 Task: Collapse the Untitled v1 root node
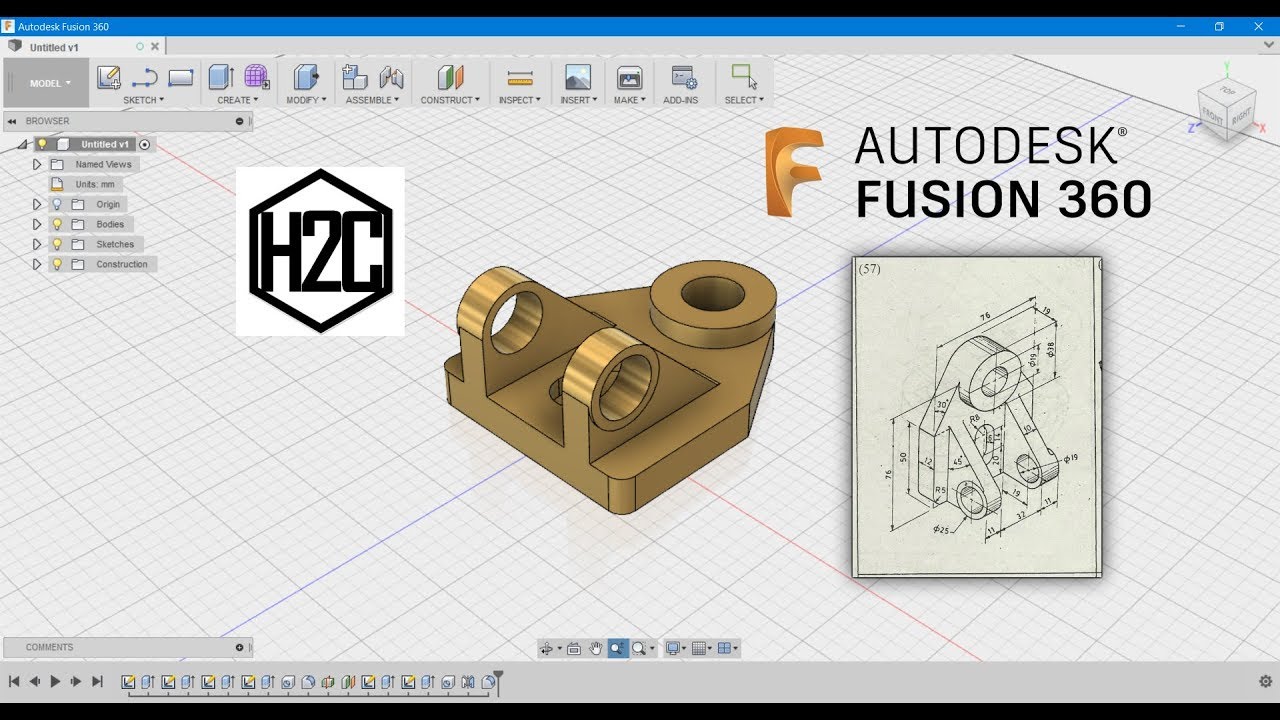tap(22, 145)
